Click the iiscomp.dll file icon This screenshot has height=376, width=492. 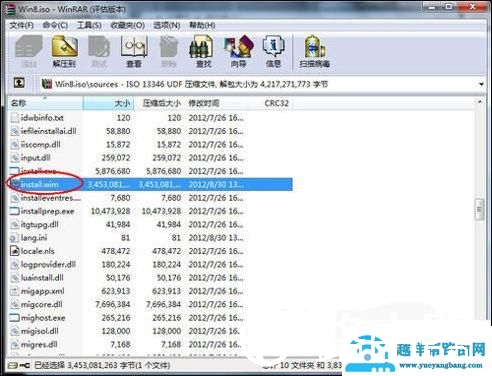pyautogui.click(x=14, y=144)
